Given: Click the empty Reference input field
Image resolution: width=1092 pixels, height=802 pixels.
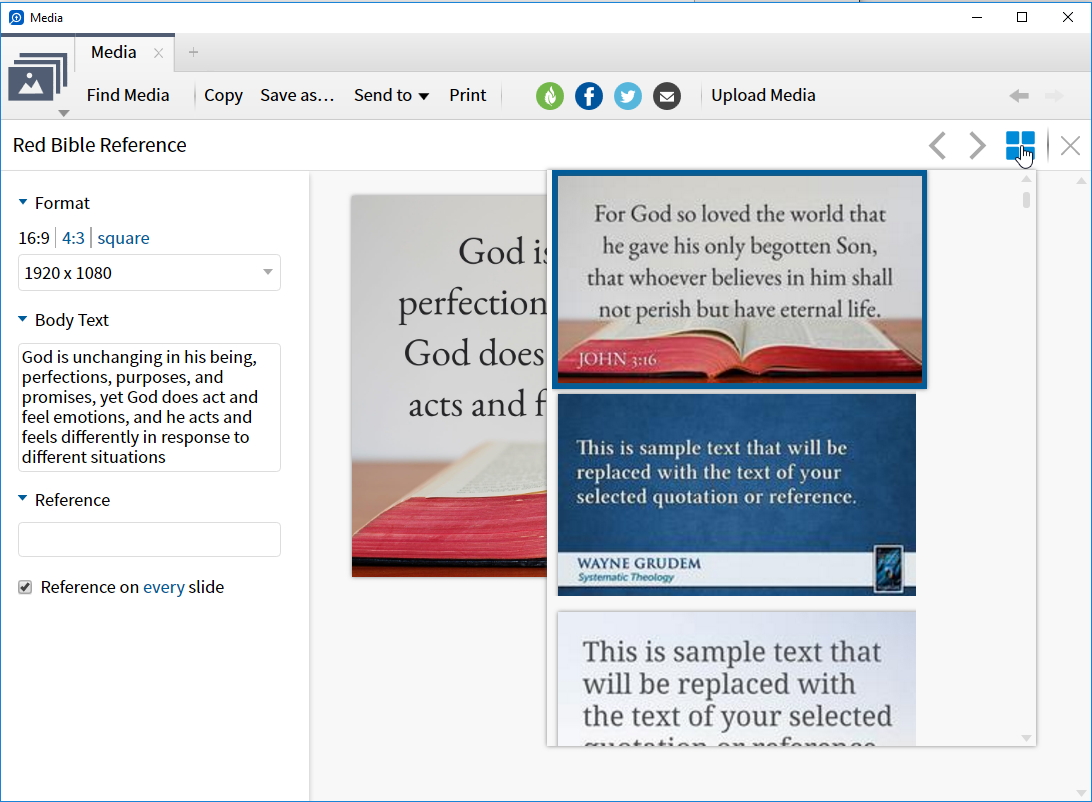Looking at the screenshot, I should click(149, 540).
